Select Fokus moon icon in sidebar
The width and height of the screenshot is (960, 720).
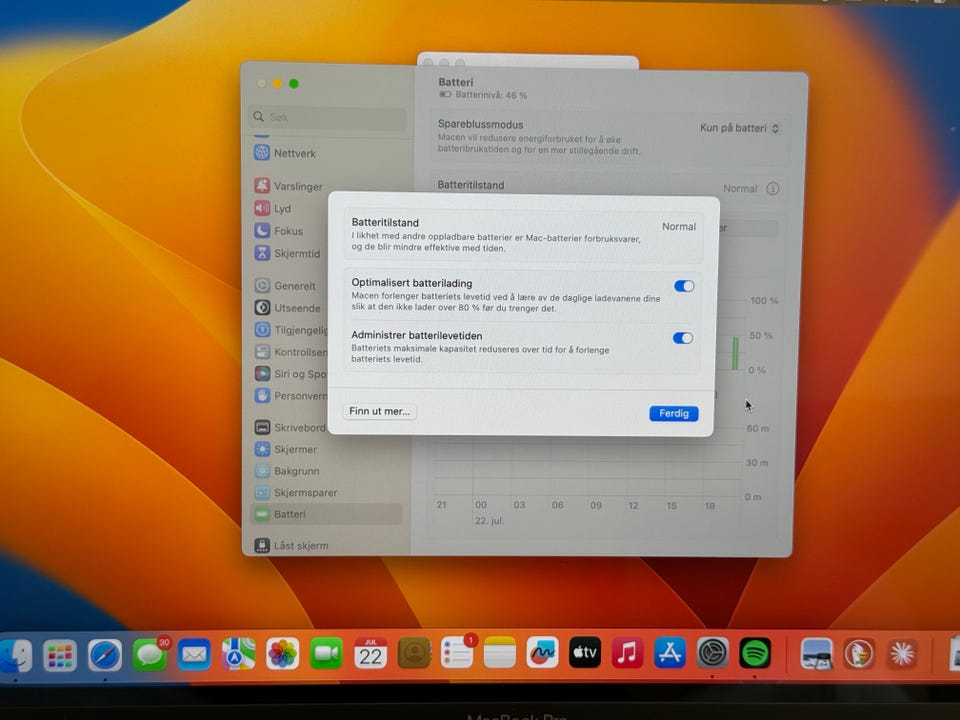(262, 230)
